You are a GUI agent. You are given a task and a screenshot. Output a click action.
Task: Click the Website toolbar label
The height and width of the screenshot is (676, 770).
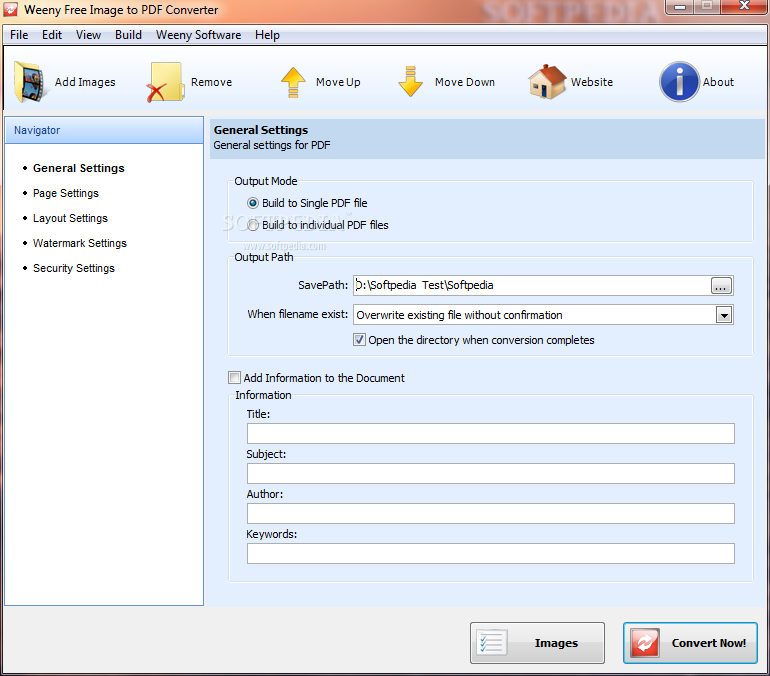pos(592,82)
